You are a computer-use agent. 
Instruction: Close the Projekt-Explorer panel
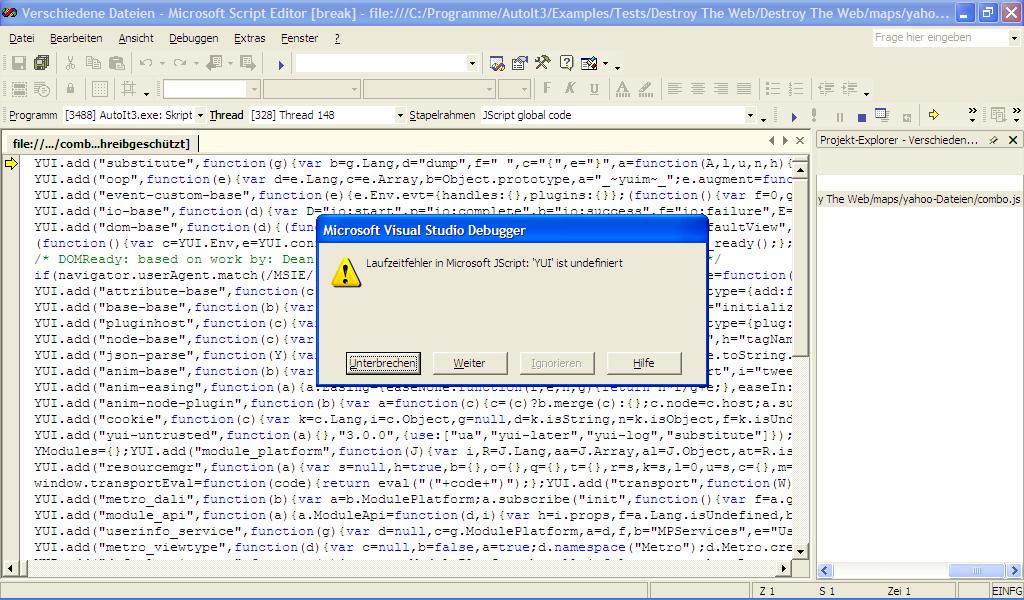click(x=1012, y=141)
